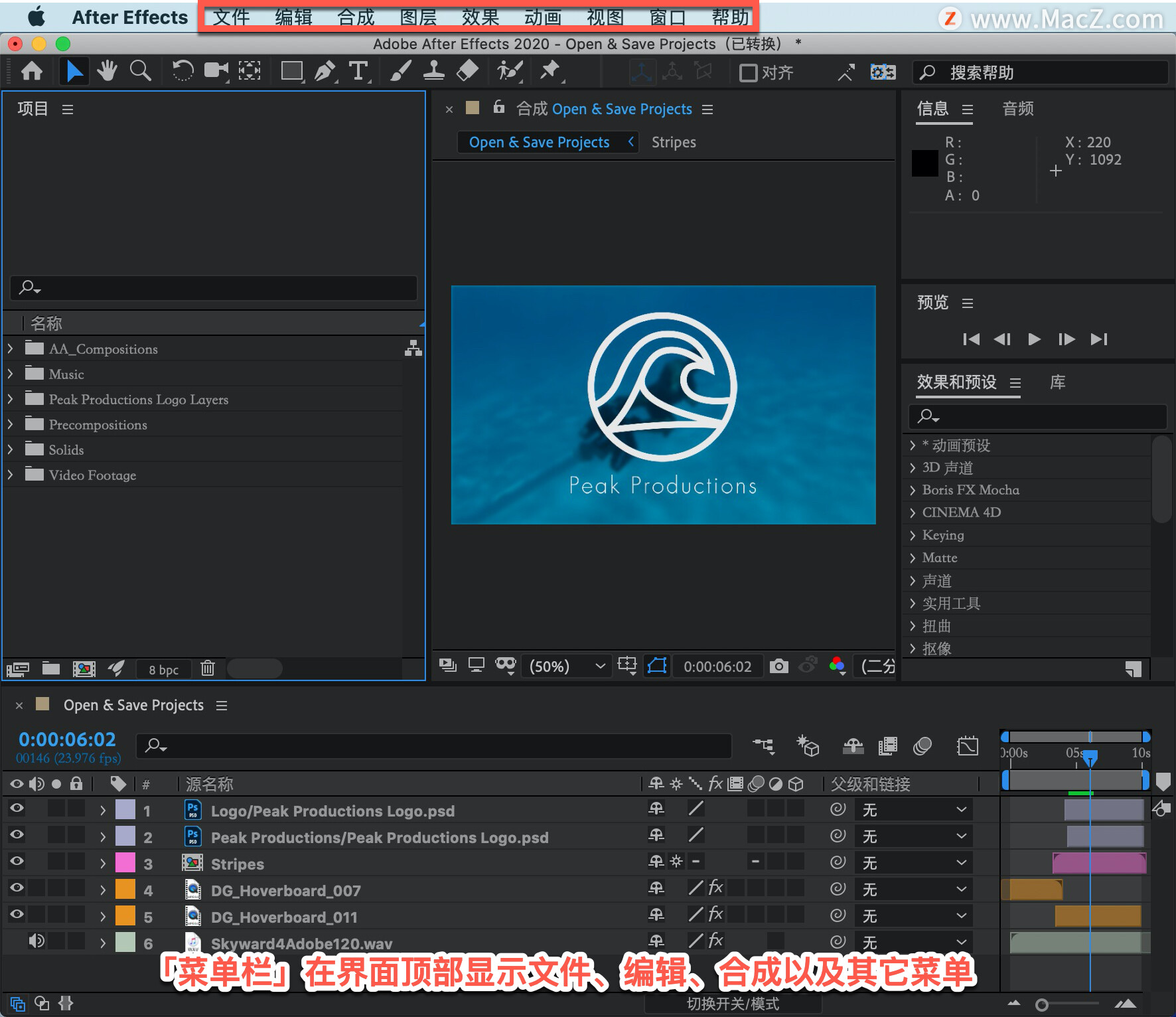Select the Pan Behind anchor point tool

tap(250, 71)
